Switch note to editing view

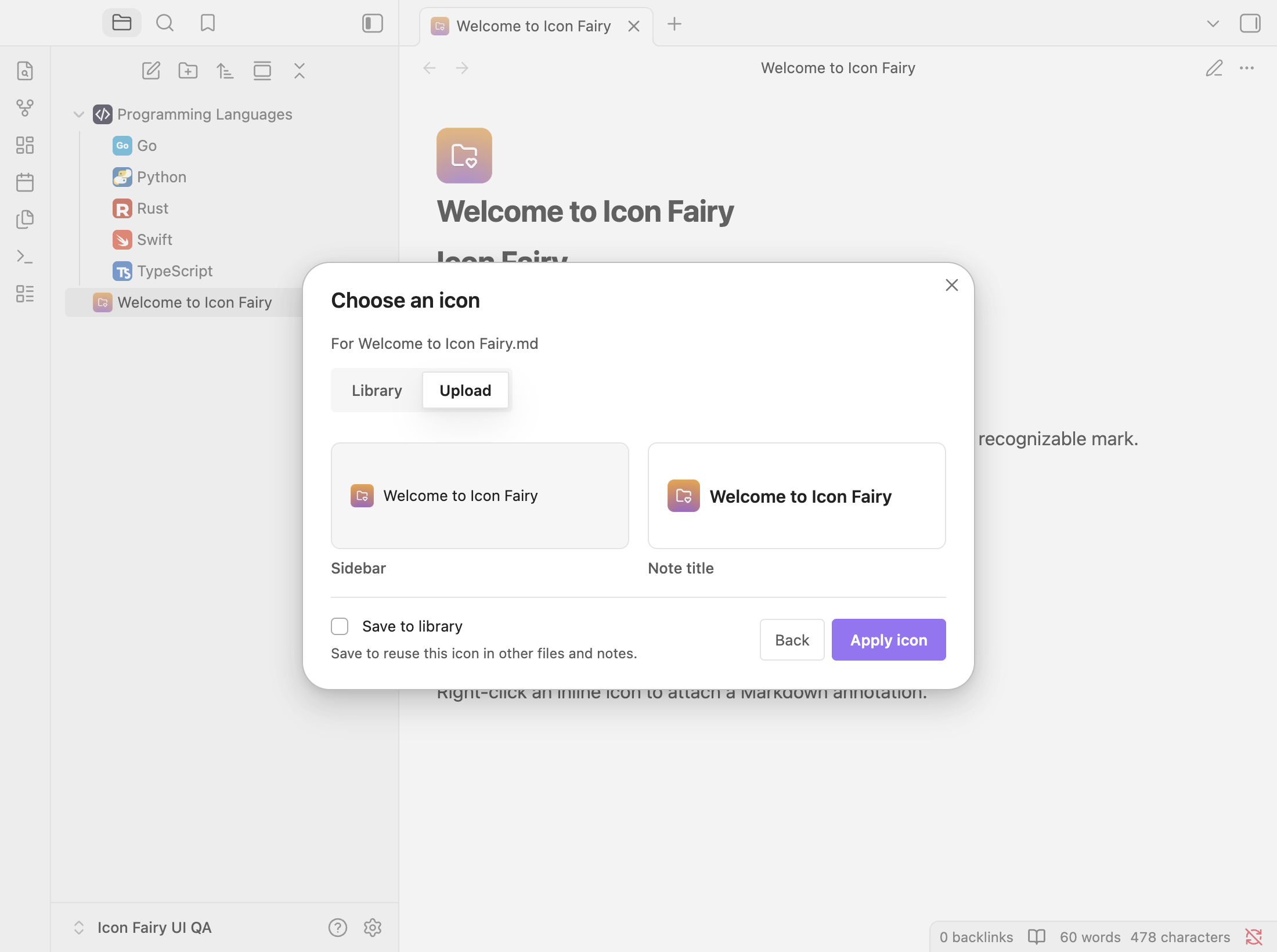point(1214,68)
